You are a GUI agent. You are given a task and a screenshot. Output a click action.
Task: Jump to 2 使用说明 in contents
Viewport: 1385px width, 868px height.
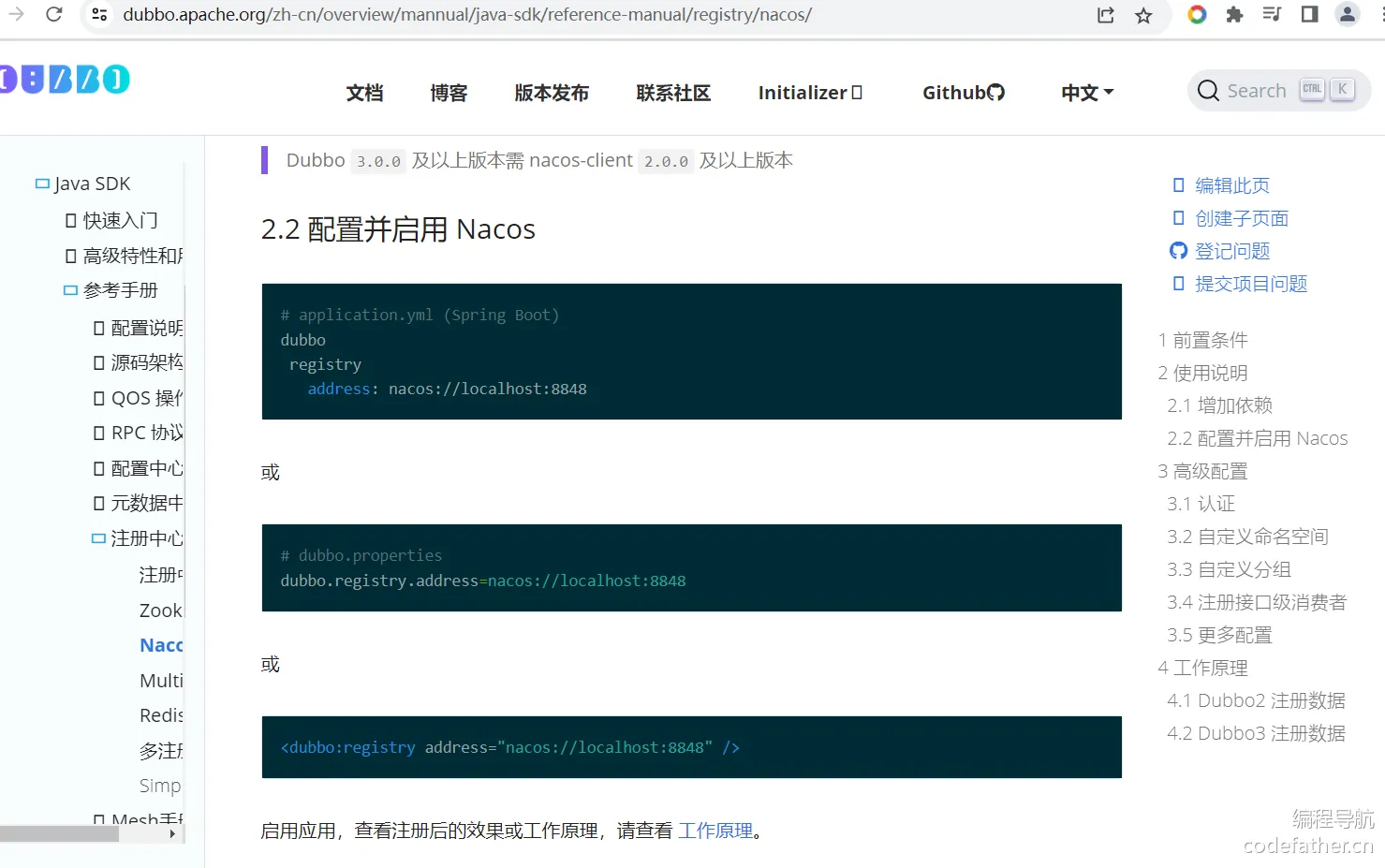[1203, 373]
